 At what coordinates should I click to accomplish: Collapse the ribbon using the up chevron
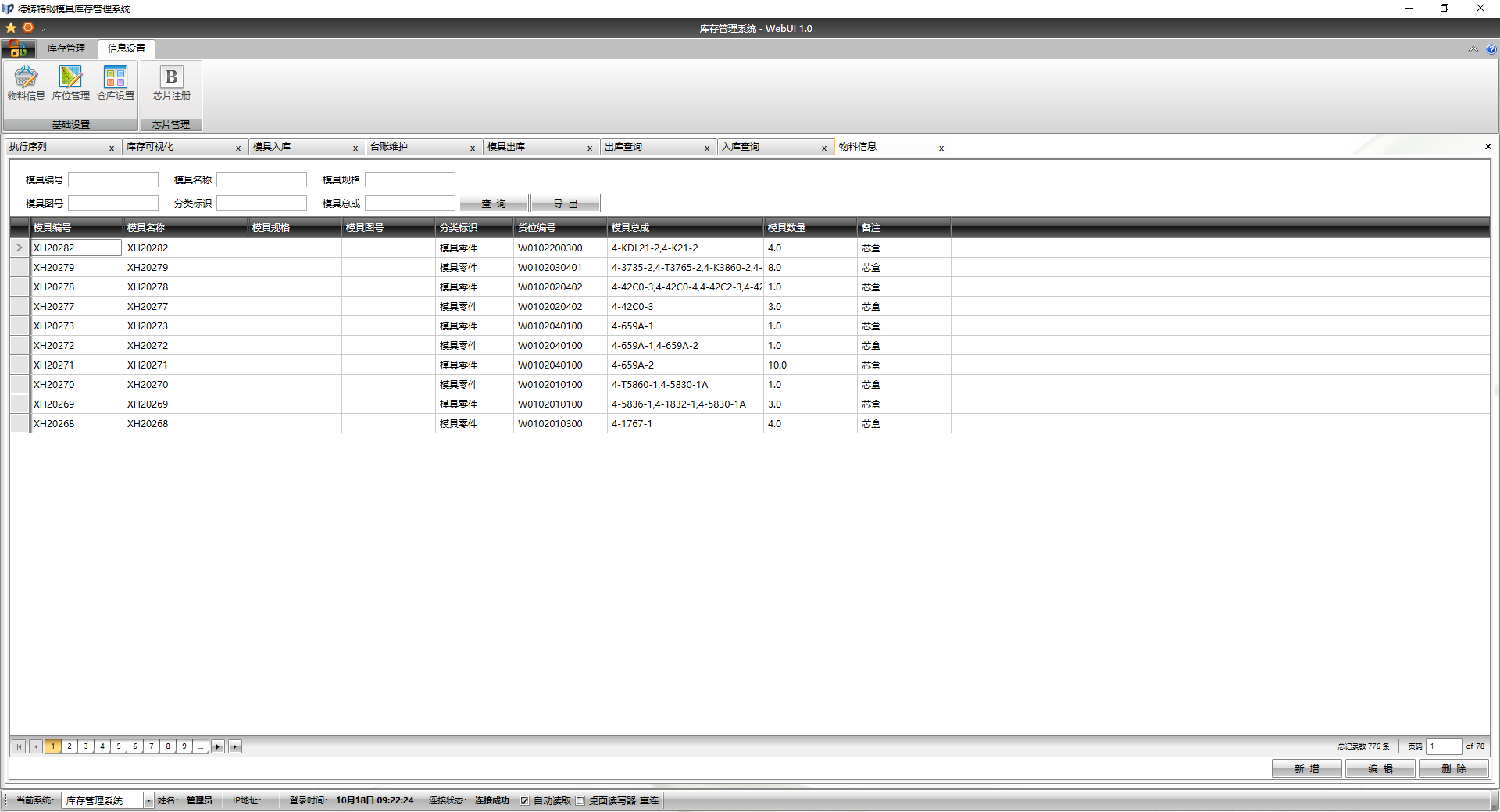(1473, 49)
